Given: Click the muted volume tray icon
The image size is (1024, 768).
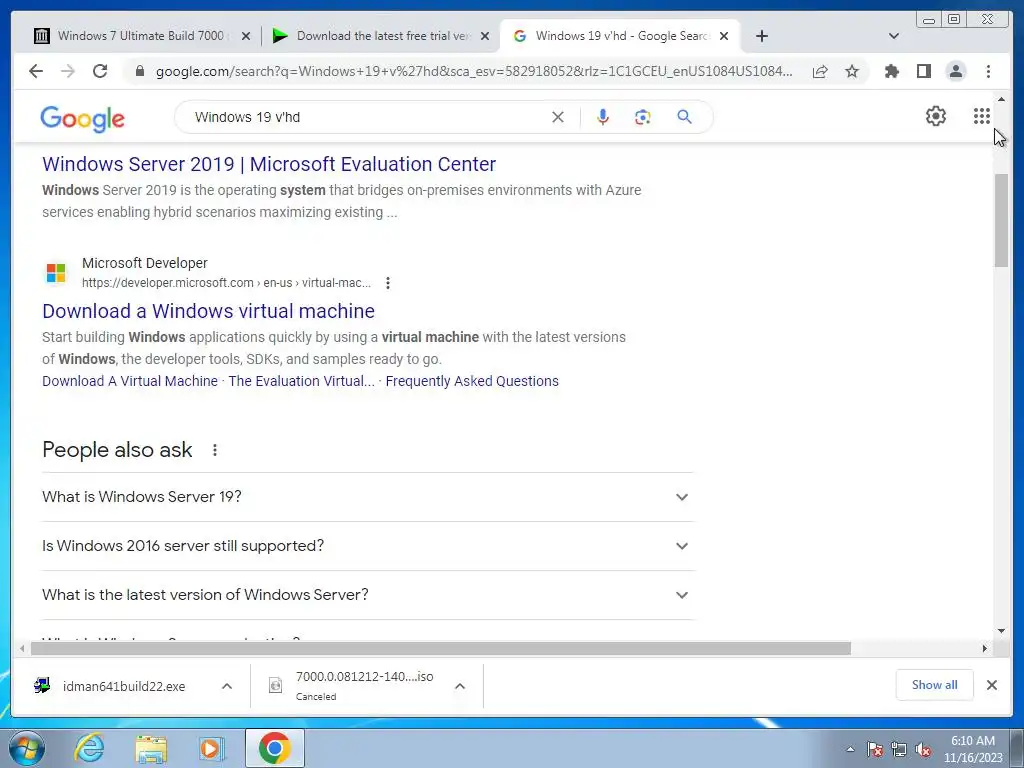Looking at the screenshot, I should tap(923, 749).
